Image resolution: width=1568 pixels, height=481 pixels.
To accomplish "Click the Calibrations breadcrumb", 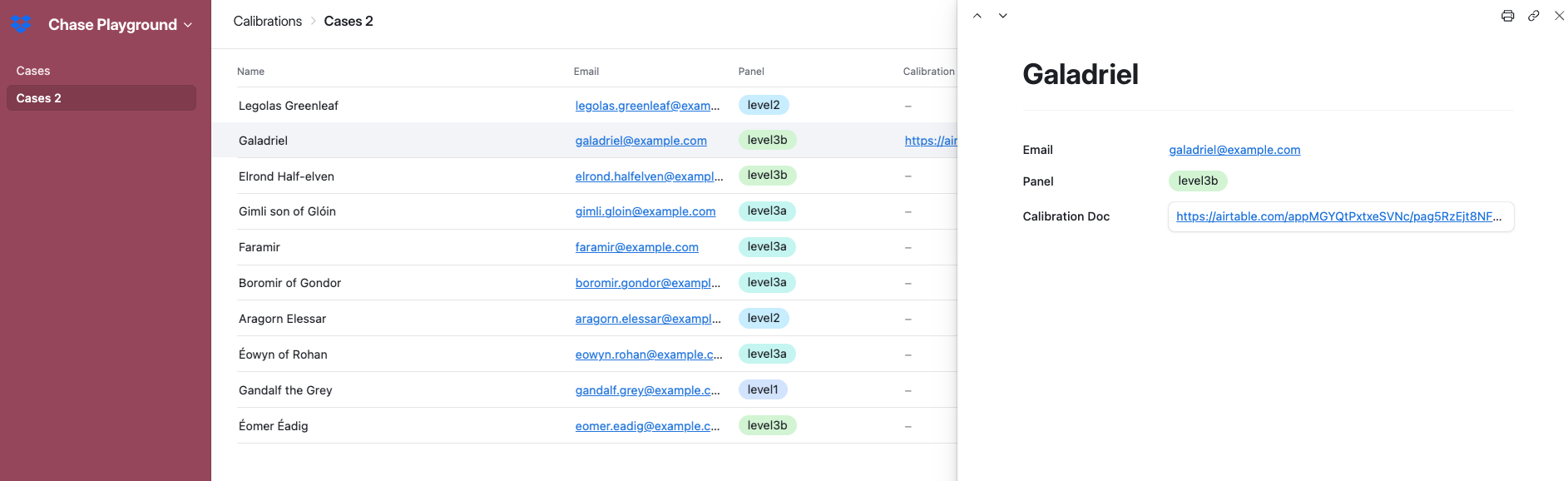I will [267, 22].
